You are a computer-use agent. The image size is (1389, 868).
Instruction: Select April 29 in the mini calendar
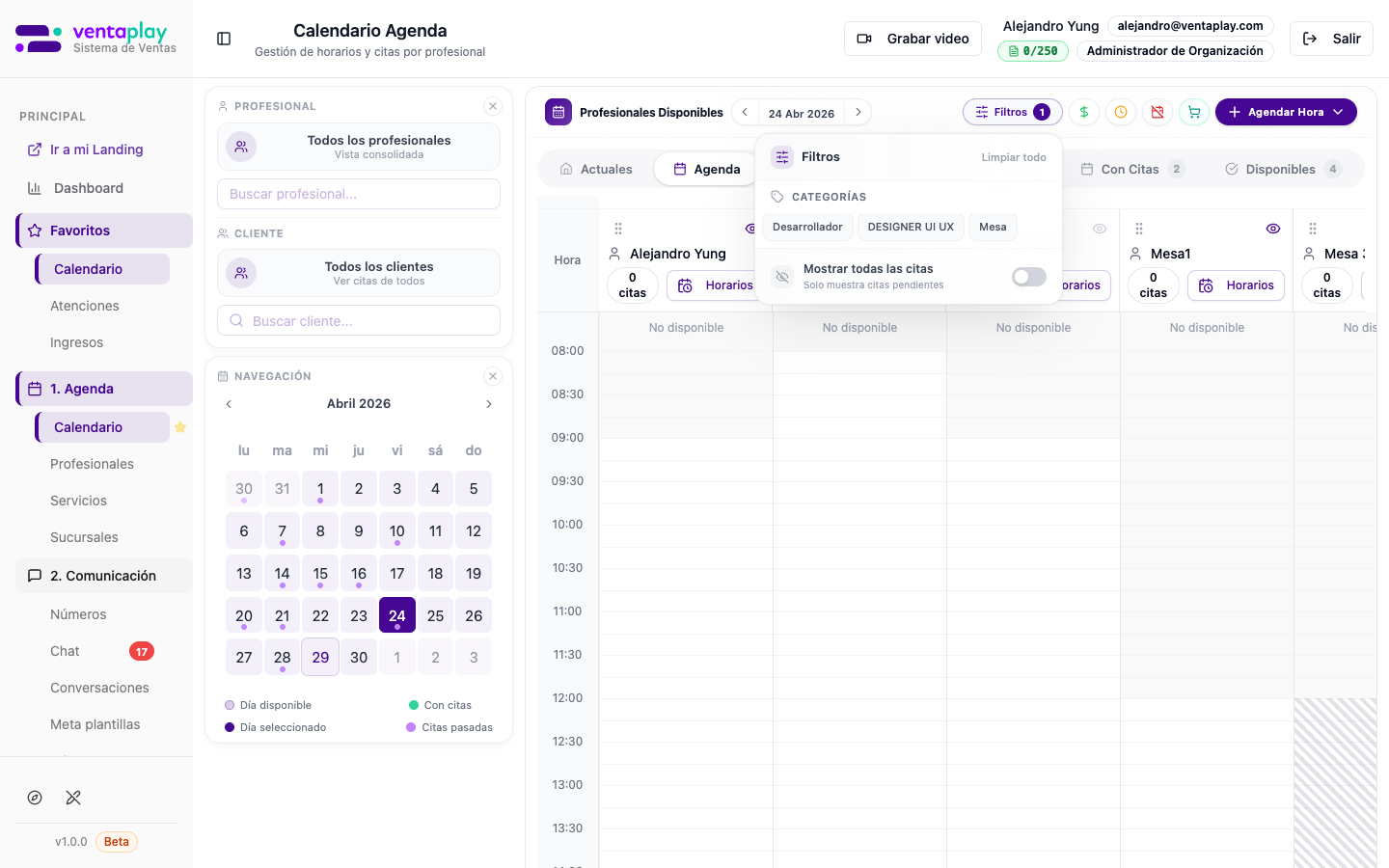click(x=320, y=657)
